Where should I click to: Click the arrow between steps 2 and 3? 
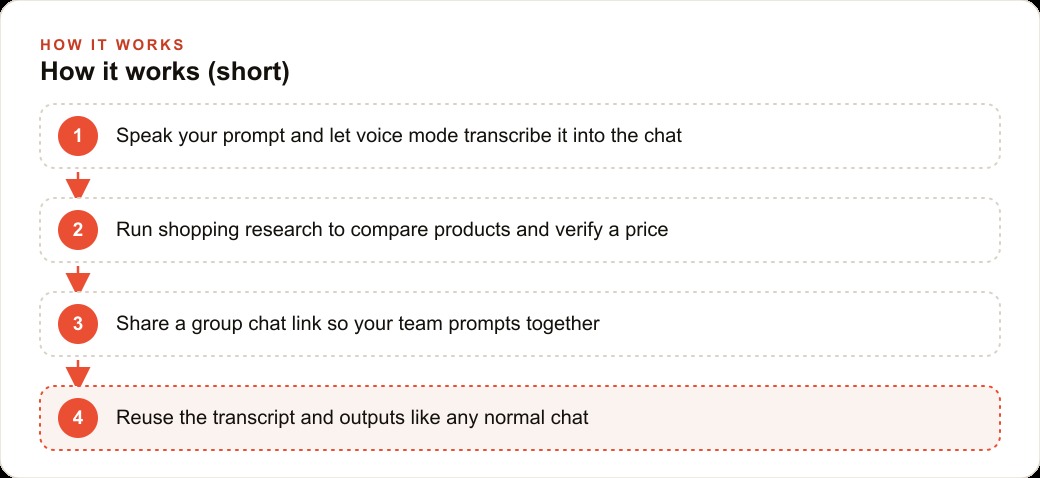(78, 278)
